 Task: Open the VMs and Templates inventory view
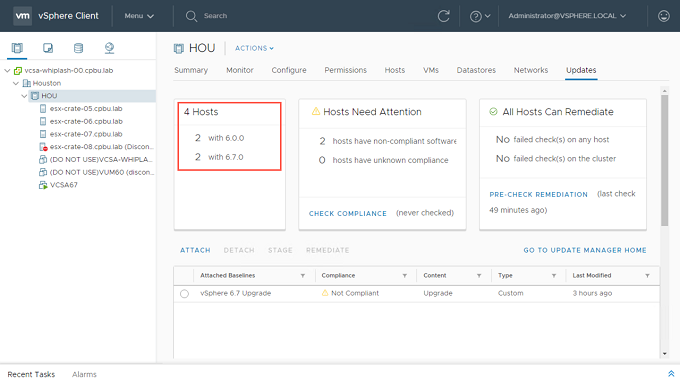coord(48,48)
